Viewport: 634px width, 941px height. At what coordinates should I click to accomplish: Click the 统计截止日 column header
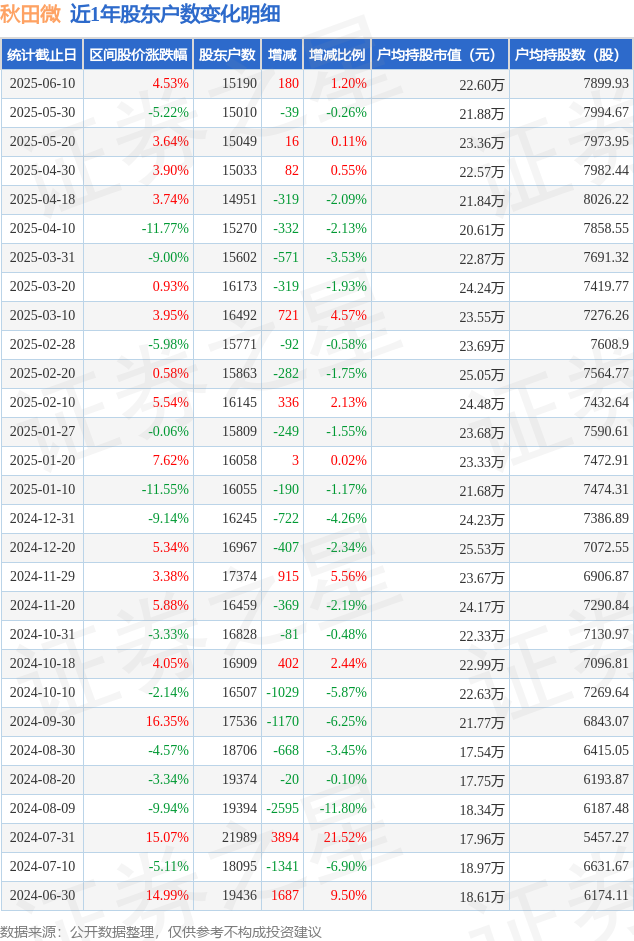pos(42,55)
